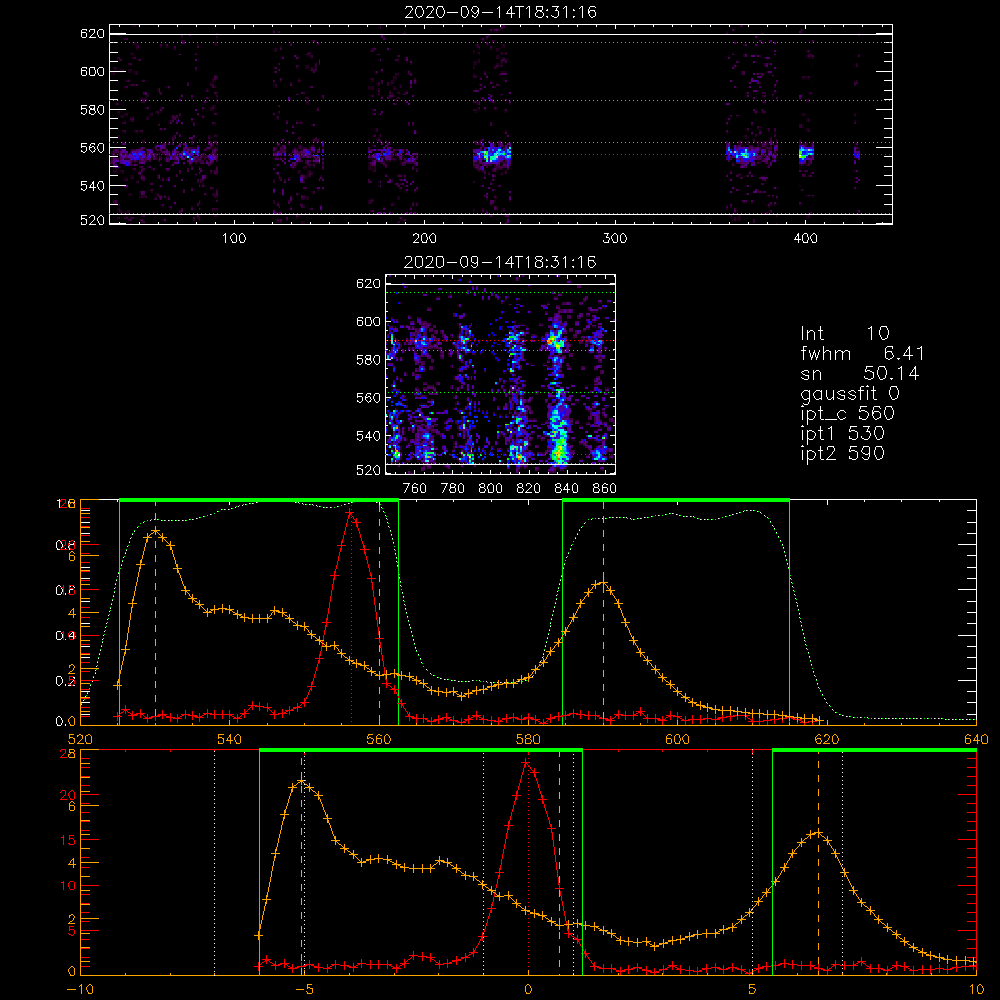Click the orange dashed marker at 590 in upper profile
1000x1000 pixels.
point(603,612)
